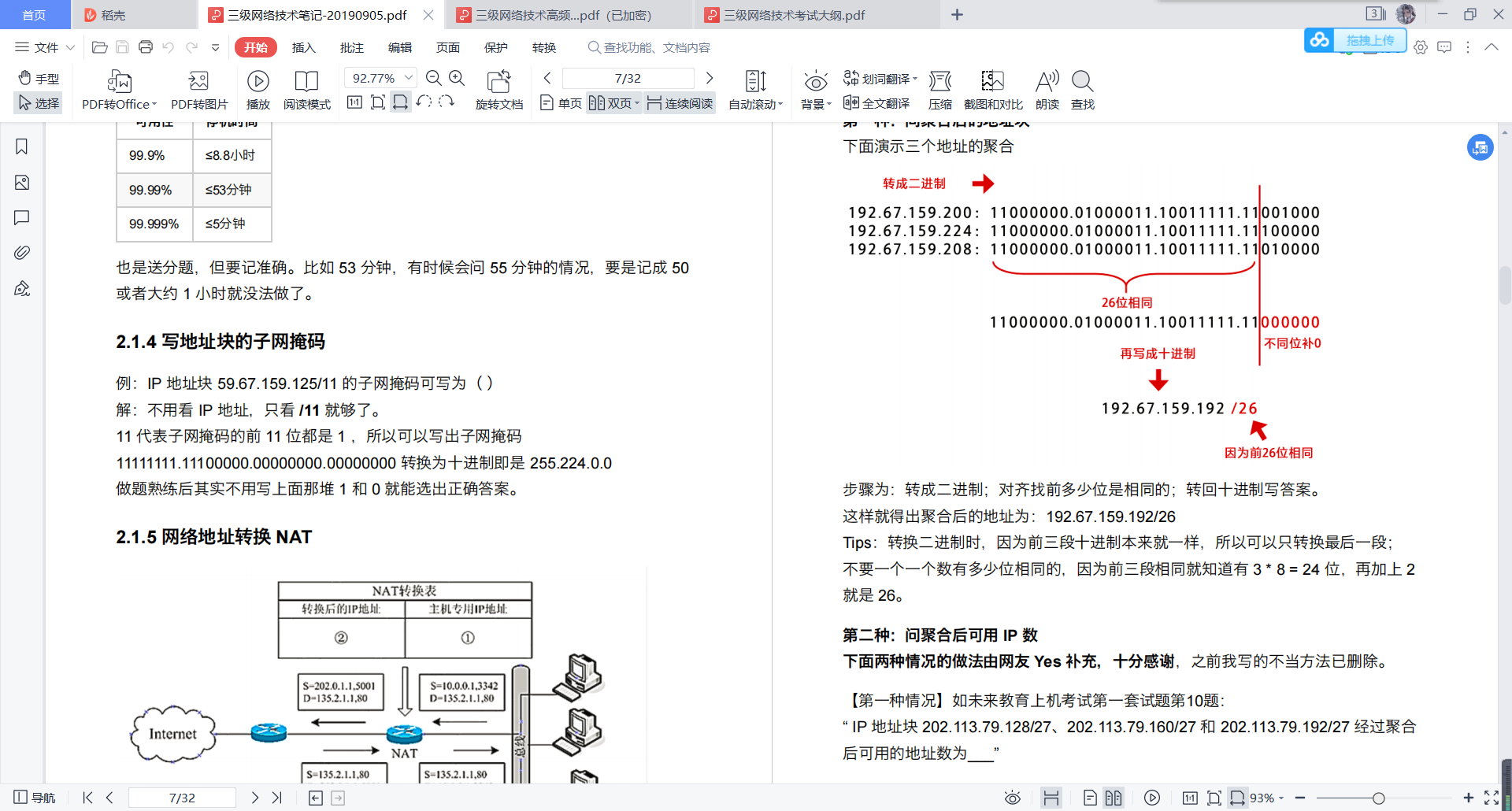The height and width of the screenshot is (811, 1512).
Task: Zoom out using toolbar magnifier minus
Action: point(433,78)
